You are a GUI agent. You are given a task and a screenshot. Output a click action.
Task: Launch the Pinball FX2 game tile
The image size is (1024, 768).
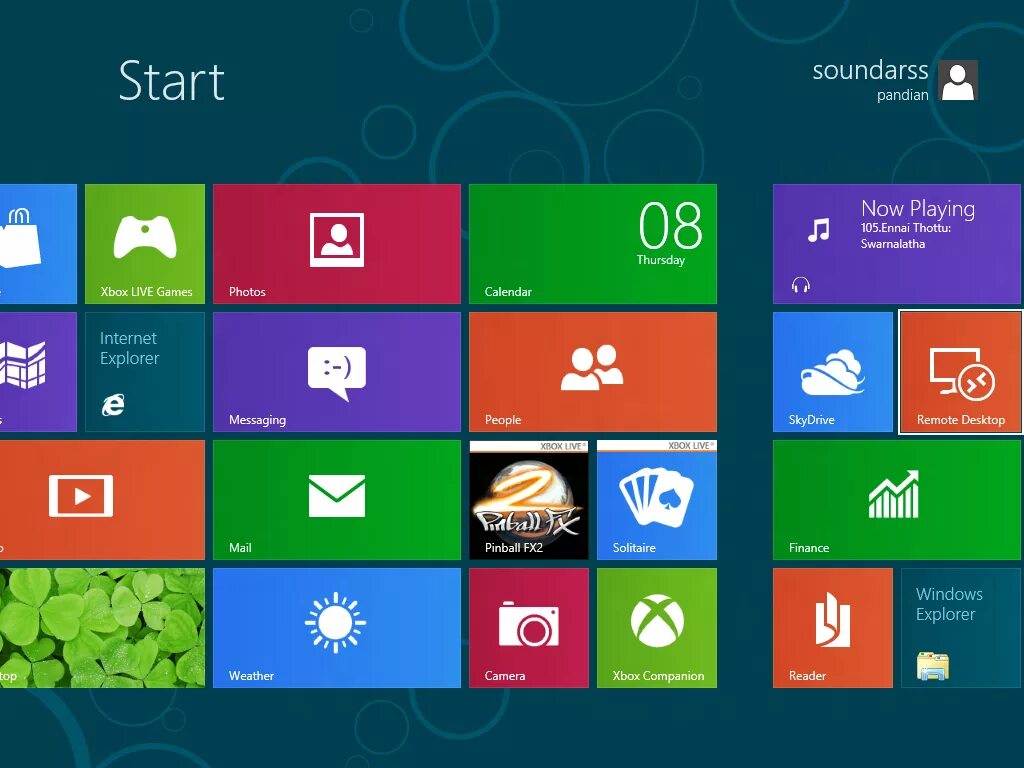click(529, 500)
